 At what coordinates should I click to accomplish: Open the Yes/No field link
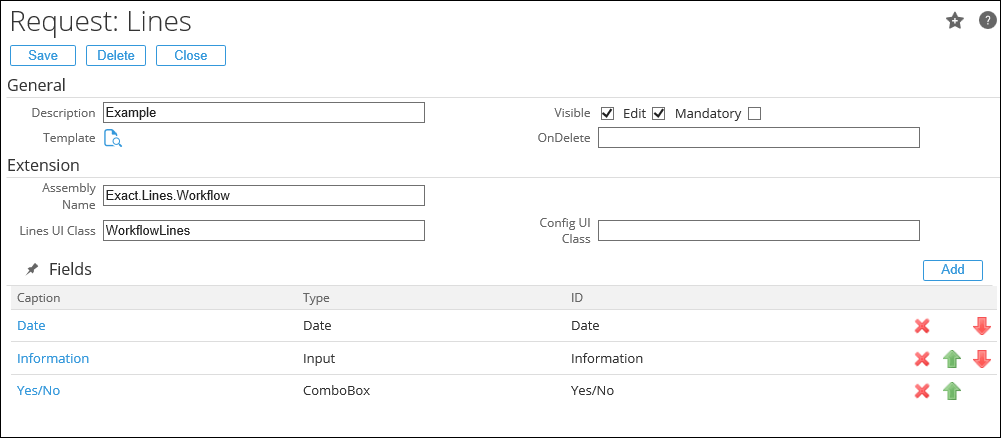pos(39,390)
